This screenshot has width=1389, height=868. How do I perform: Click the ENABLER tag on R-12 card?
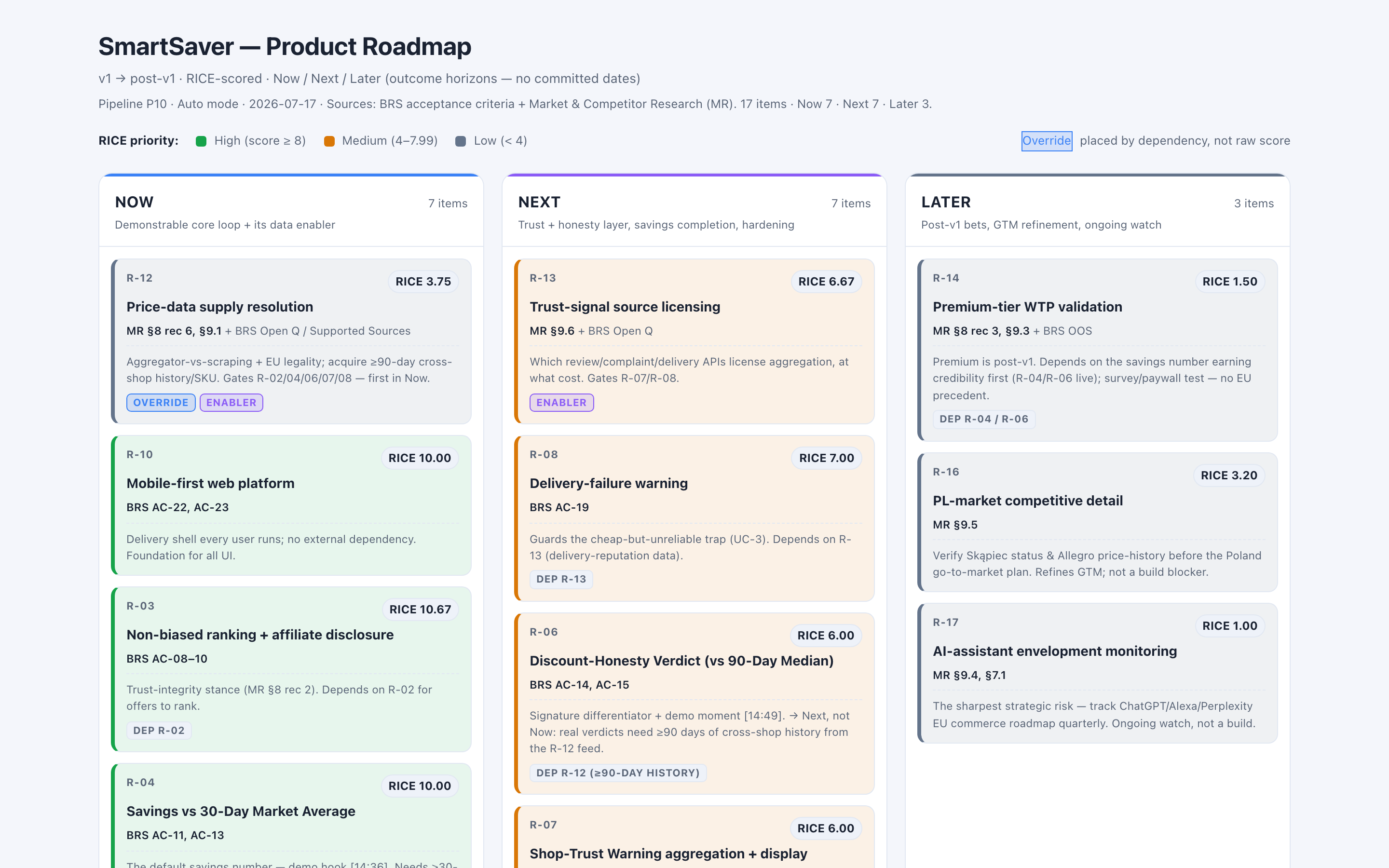click(231, 403)
